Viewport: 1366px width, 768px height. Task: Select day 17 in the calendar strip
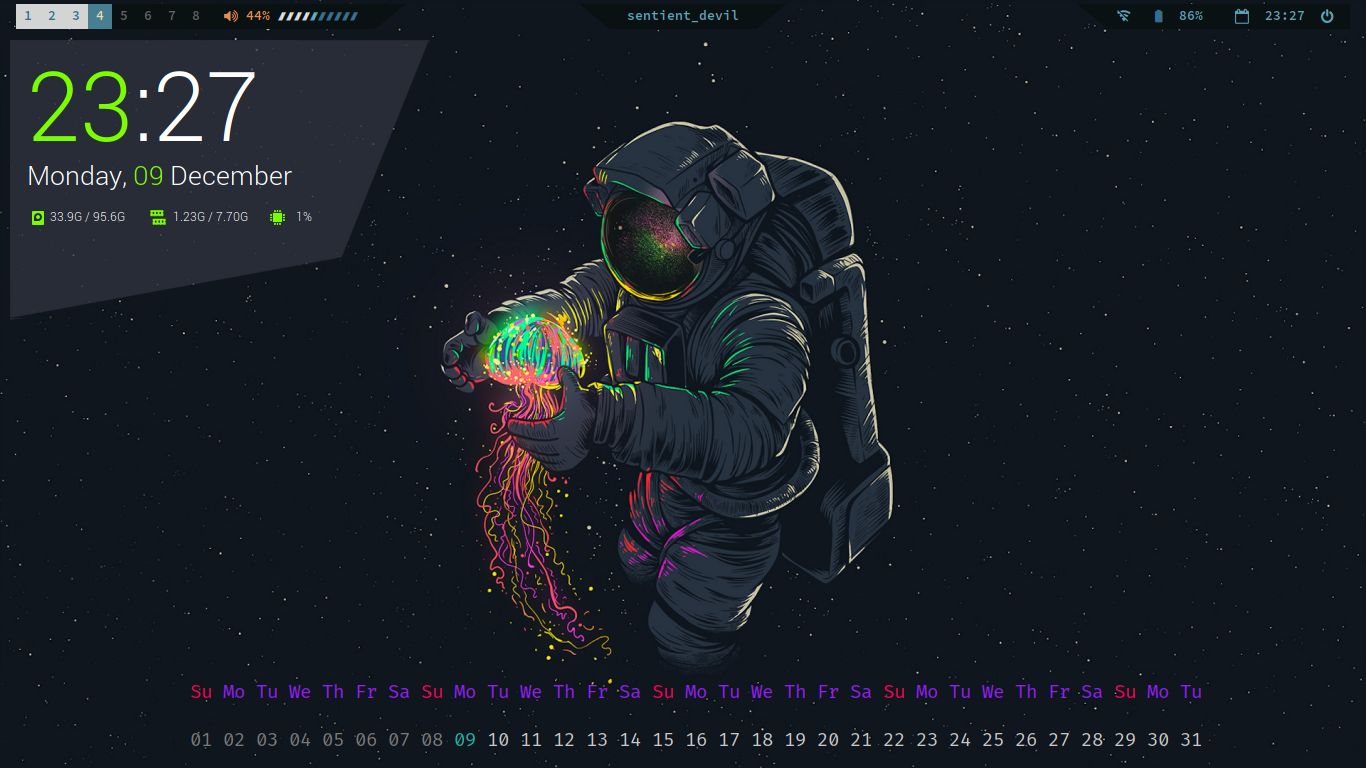729,740
